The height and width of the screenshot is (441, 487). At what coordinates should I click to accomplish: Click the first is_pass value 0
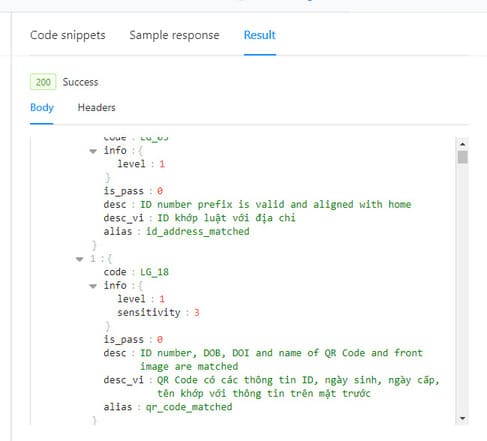point(160,191)
